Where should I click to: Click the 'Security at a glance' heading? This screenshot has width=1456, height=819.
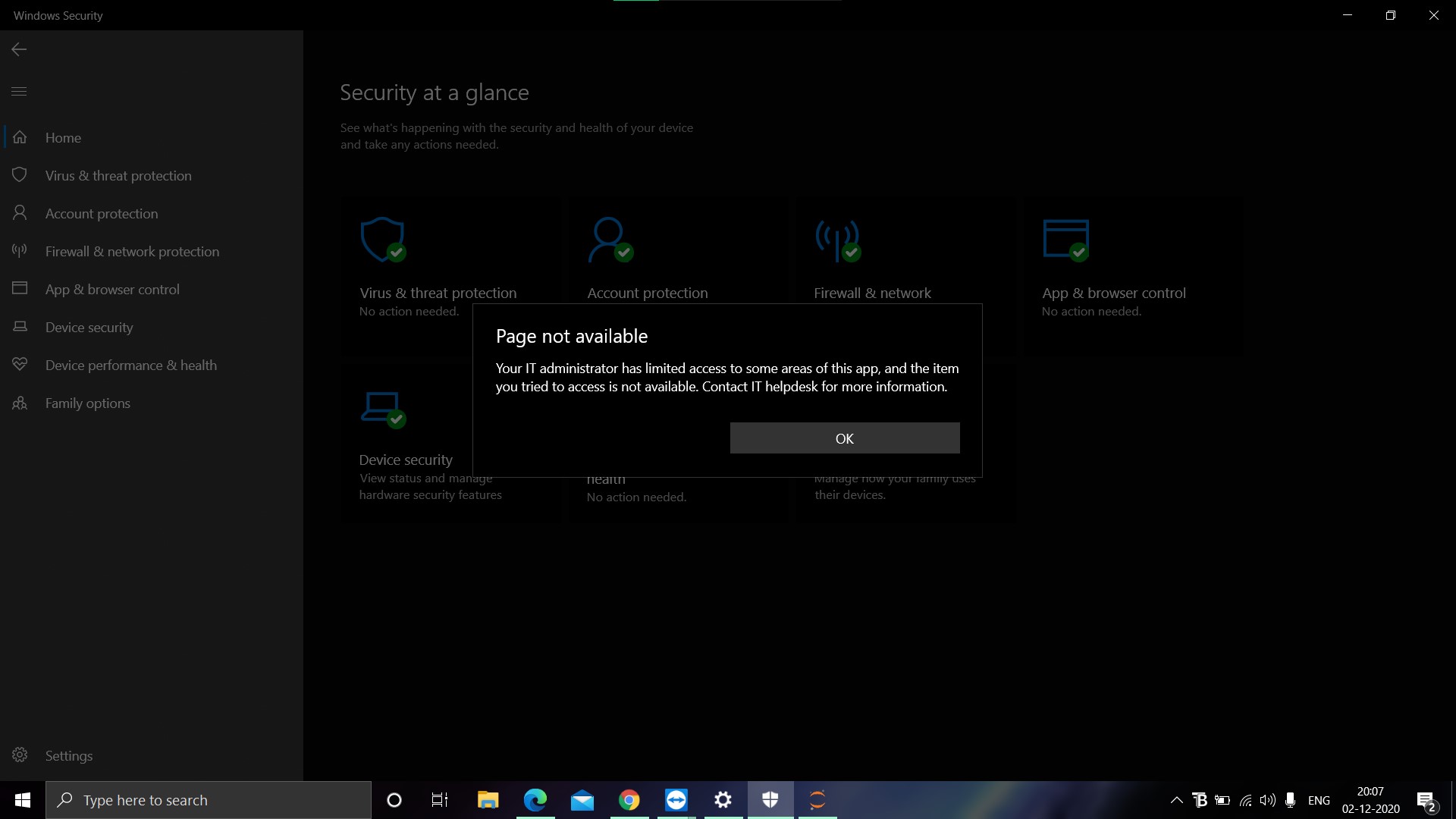435,93
